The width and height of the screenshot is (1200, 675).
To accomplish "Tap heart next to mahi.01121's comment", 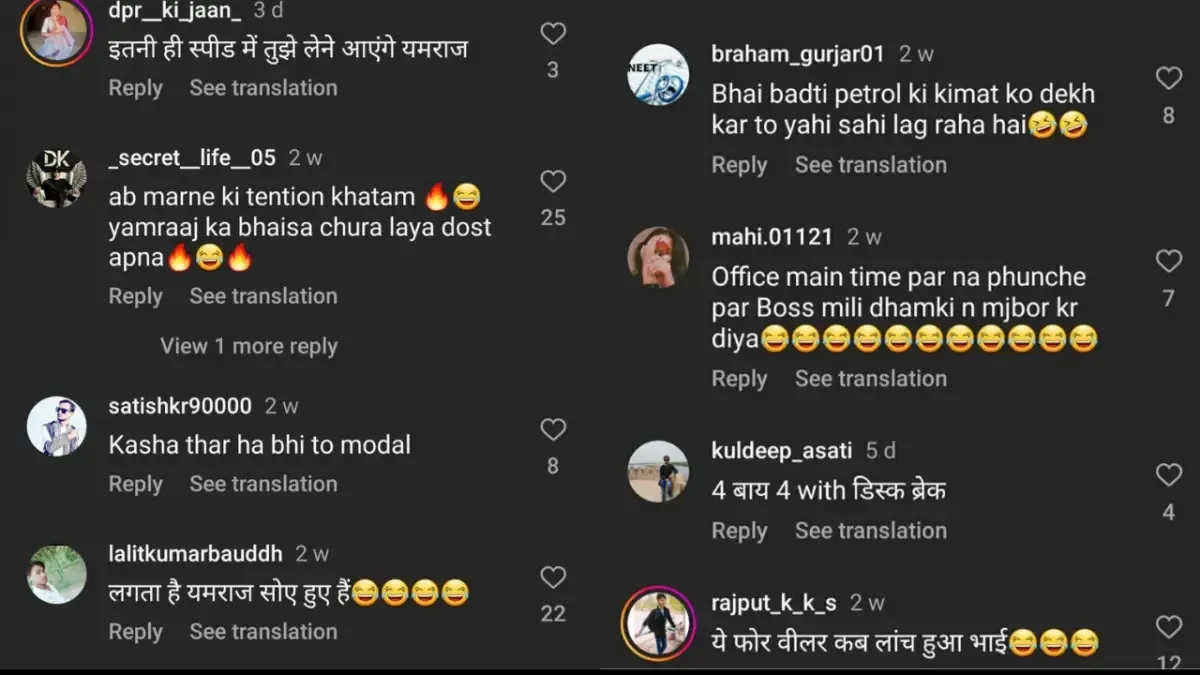I will tap(1168, 262).
